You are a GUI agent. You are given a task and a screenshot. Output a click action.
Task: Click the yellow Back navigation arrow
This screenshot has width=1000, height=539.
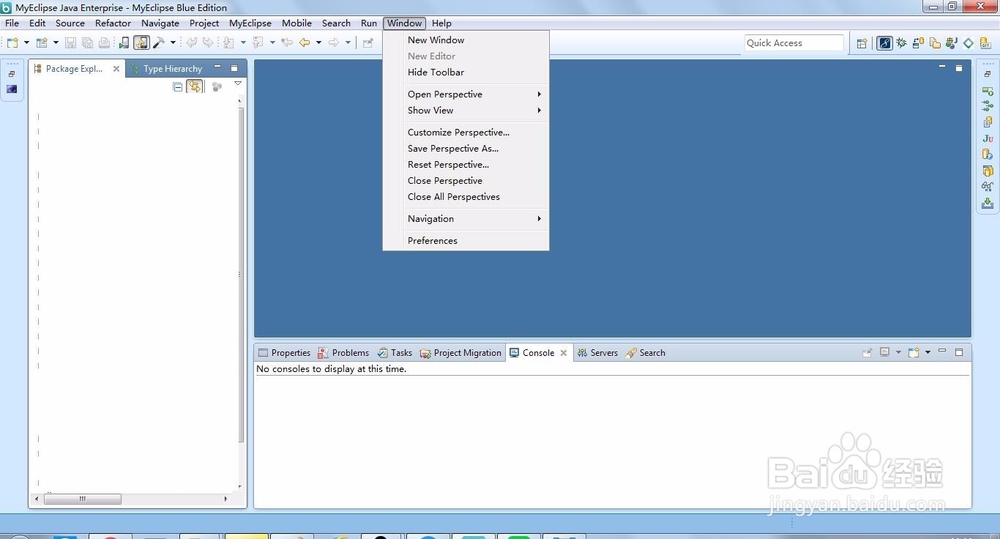pyautogui.click(x=305, y=43)
